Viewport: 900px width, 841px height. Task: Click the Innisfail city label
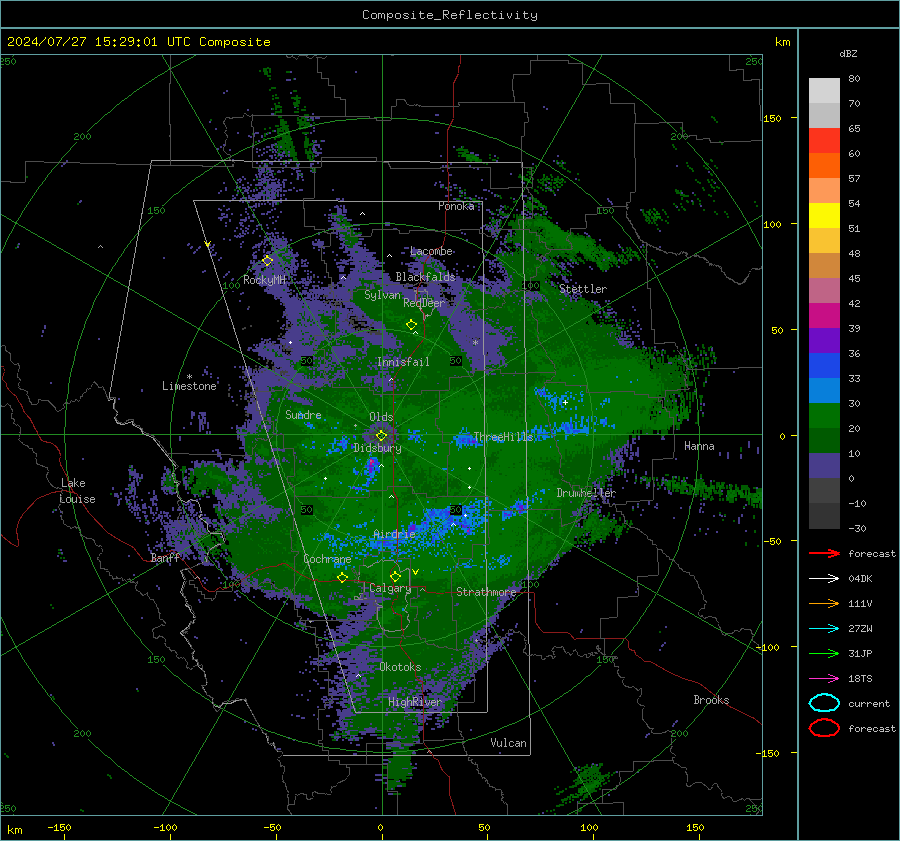403,362
